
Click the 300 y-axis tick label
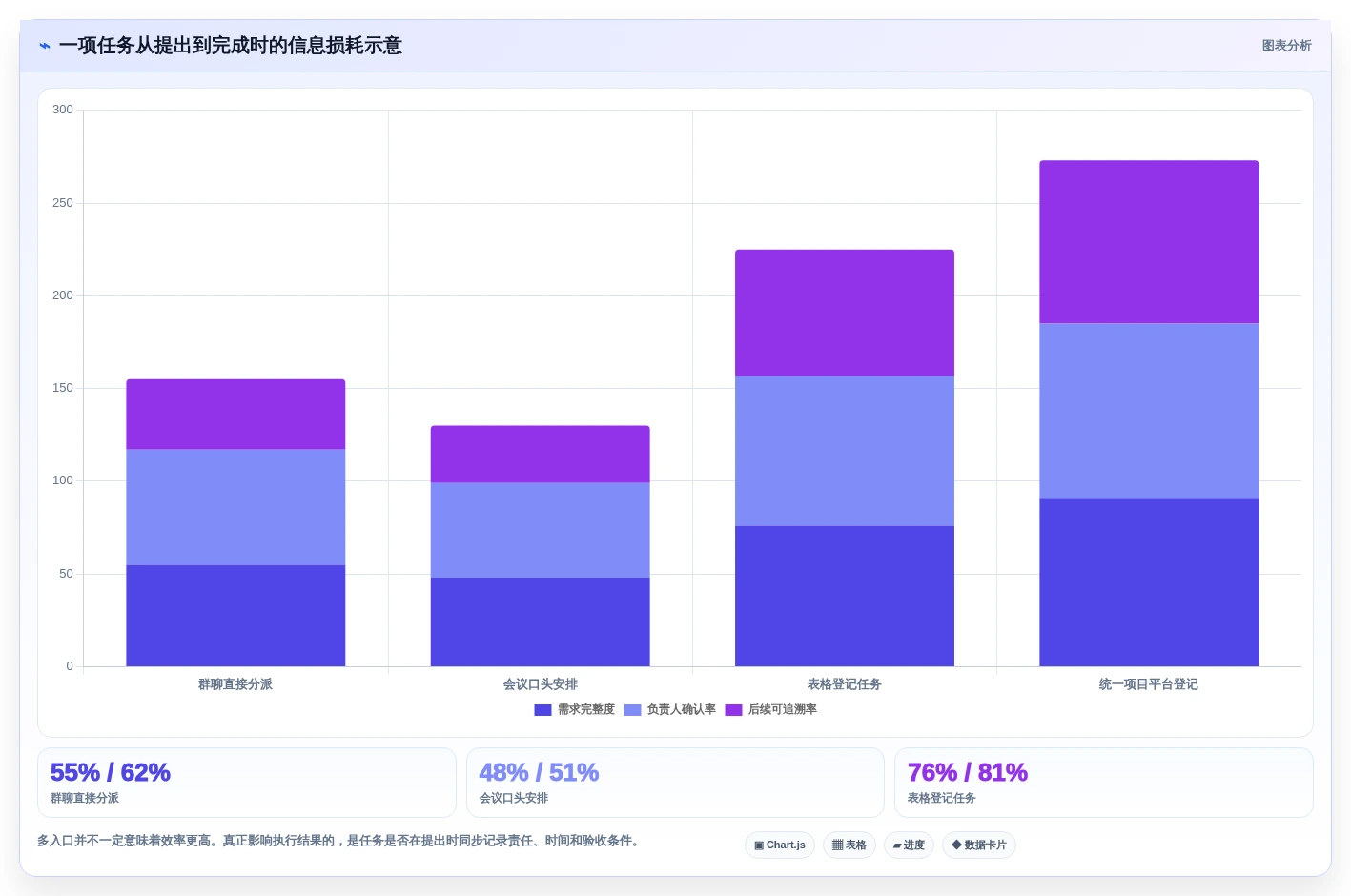(x=63, y=110)
